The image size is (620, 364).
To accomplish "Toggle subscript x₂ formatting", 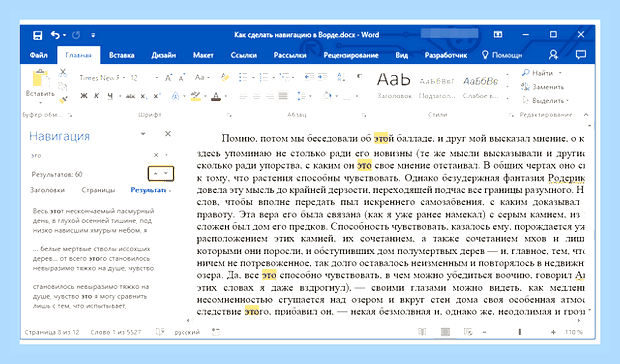I will tap(144, 96).
